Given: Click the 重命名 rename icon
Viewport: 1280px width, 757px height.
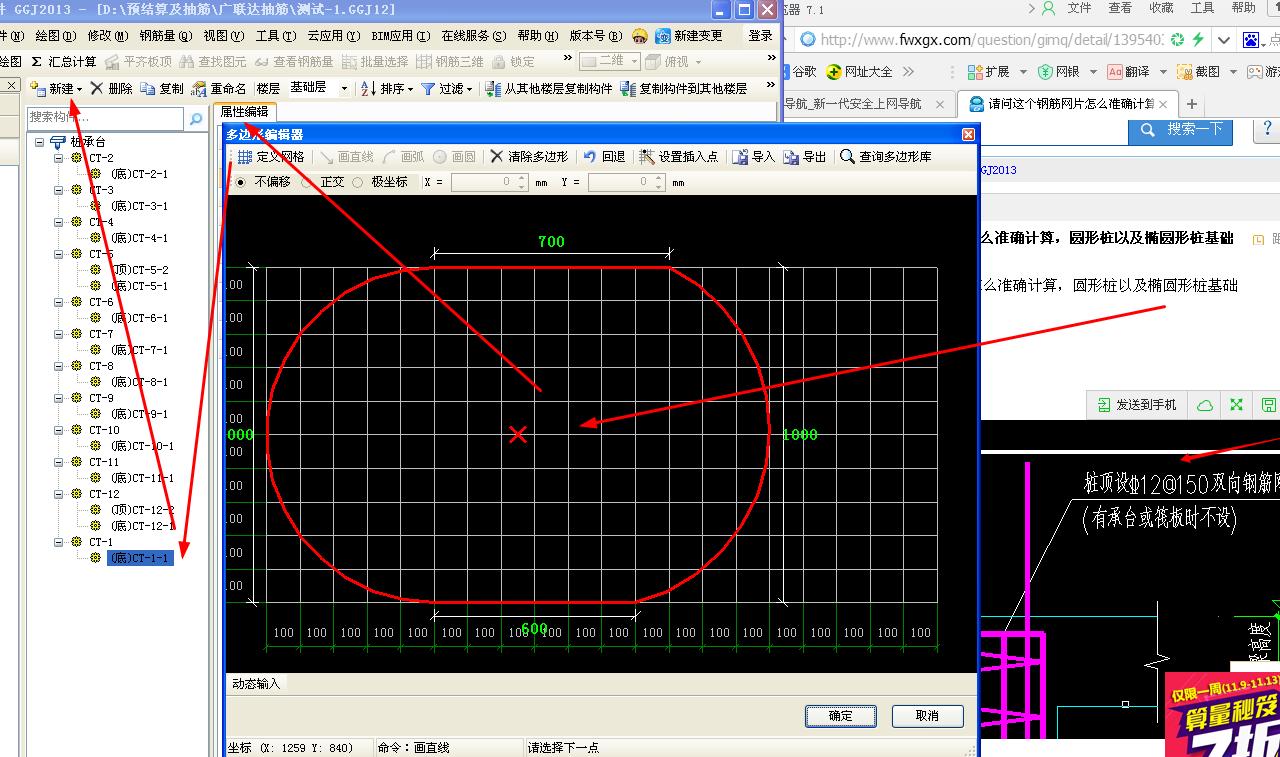Looking at the screenshot, I should (x=199, y=88).
